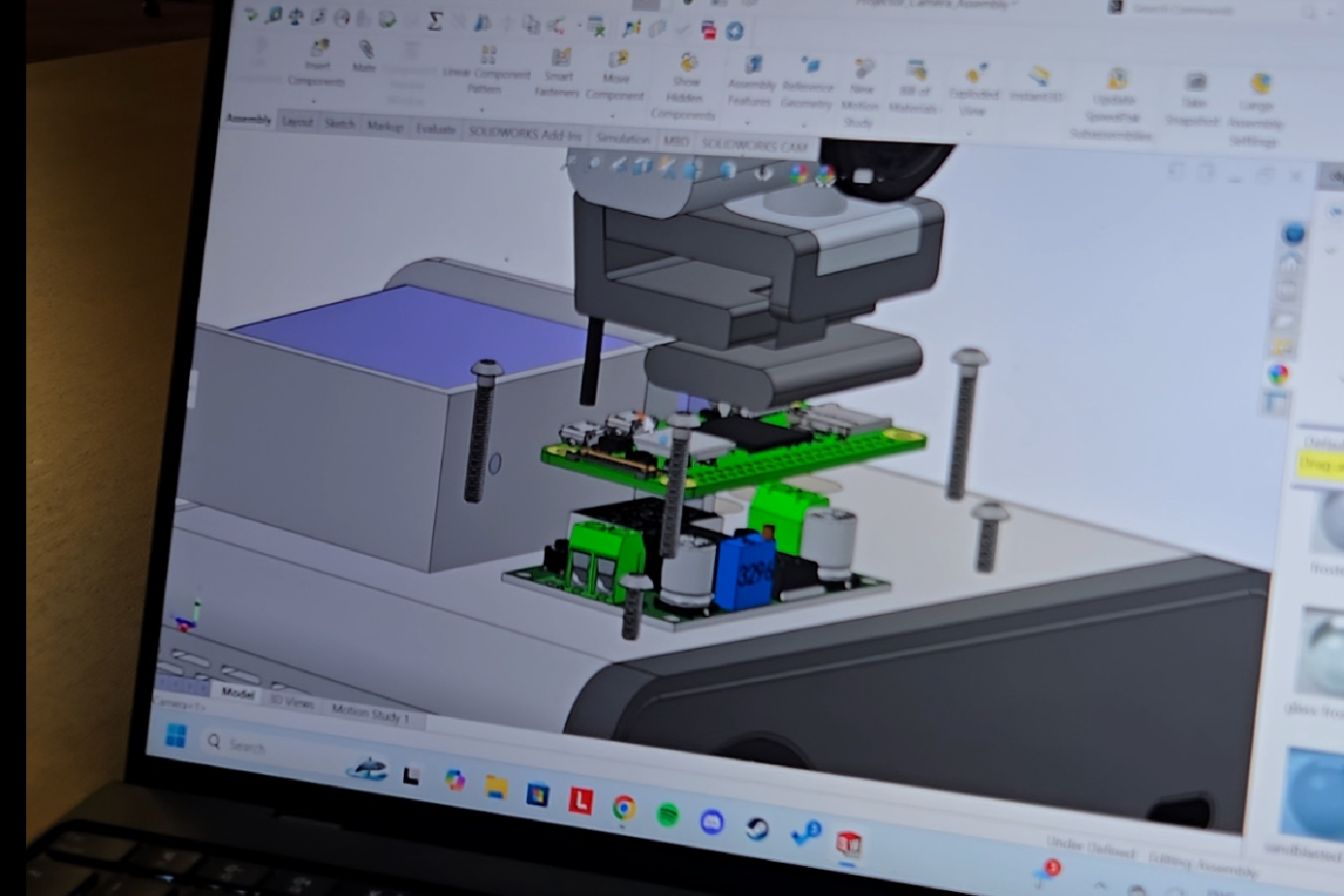
Task: Click the Smart Fasteners icon
Action: point(560,58)
